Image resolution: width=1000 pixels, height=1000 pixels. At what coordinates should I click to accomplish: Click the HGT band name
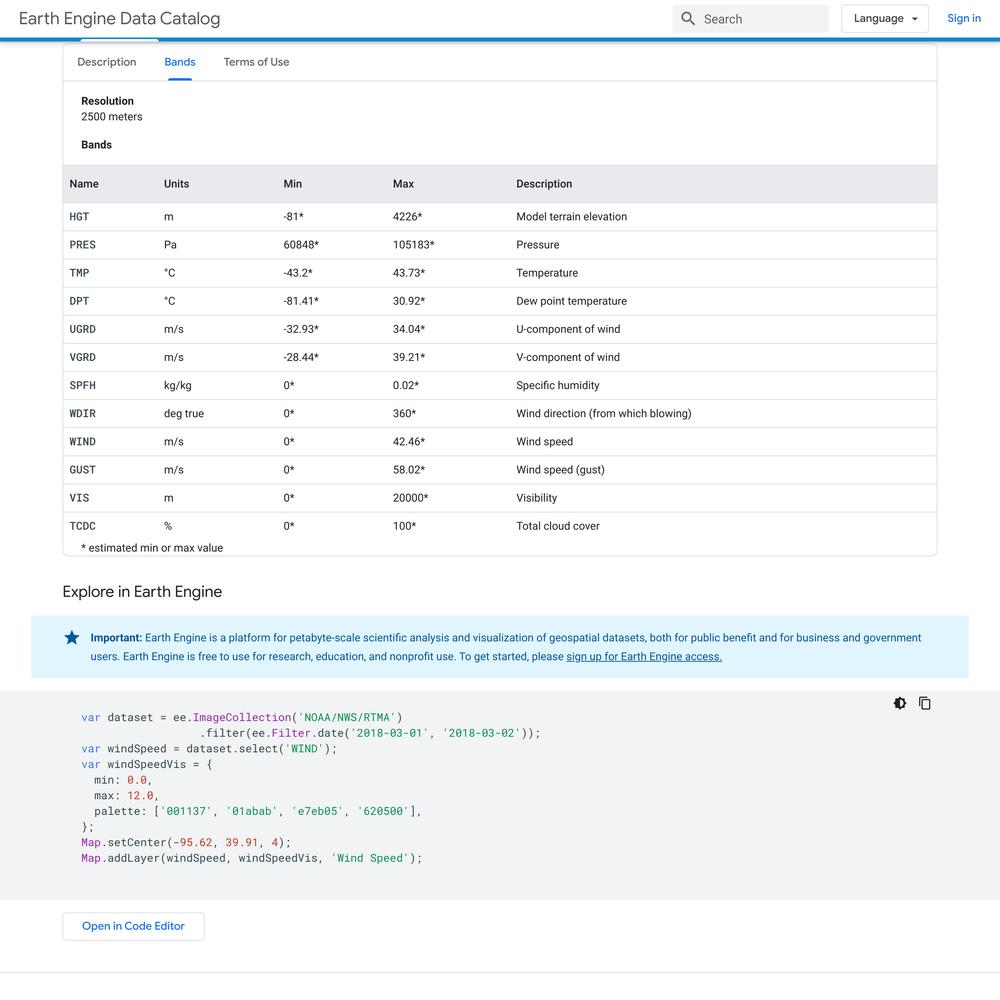coord(79,216)
